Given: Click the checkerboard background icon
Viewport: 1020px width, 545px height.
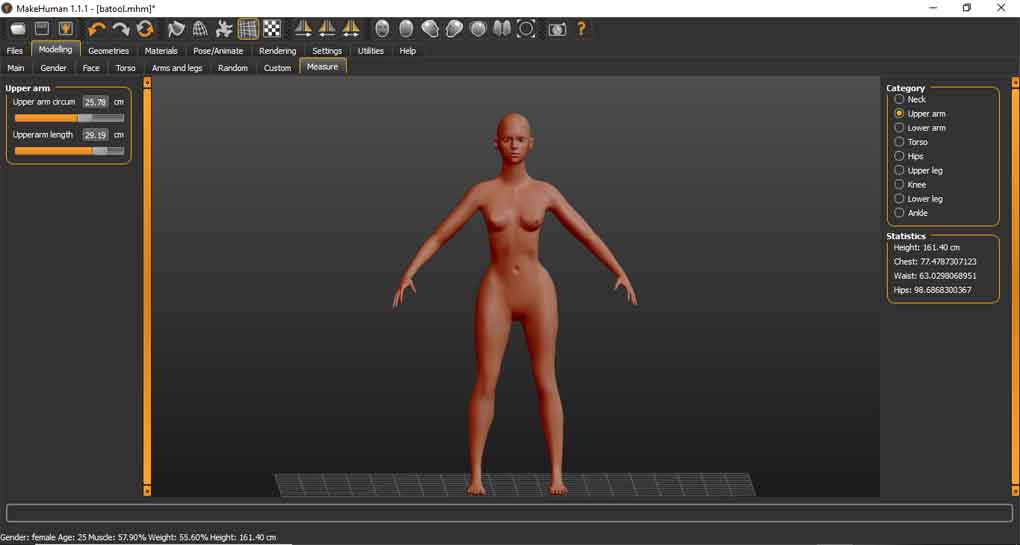Looking at the screenshot, I should point(272,29).
